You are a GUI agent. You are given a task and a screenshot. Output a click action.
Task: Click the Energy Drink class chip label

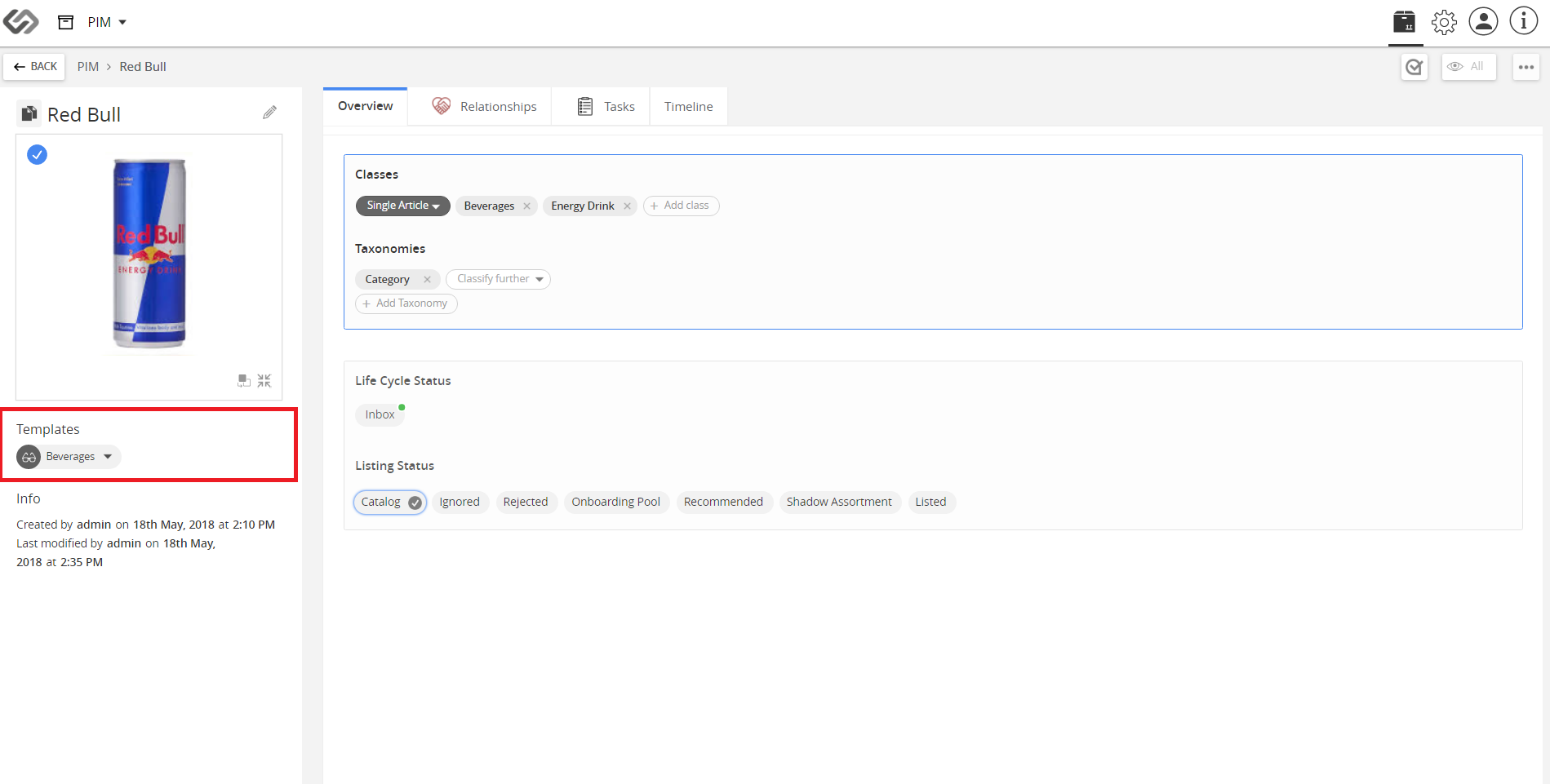tap(583, 206)
